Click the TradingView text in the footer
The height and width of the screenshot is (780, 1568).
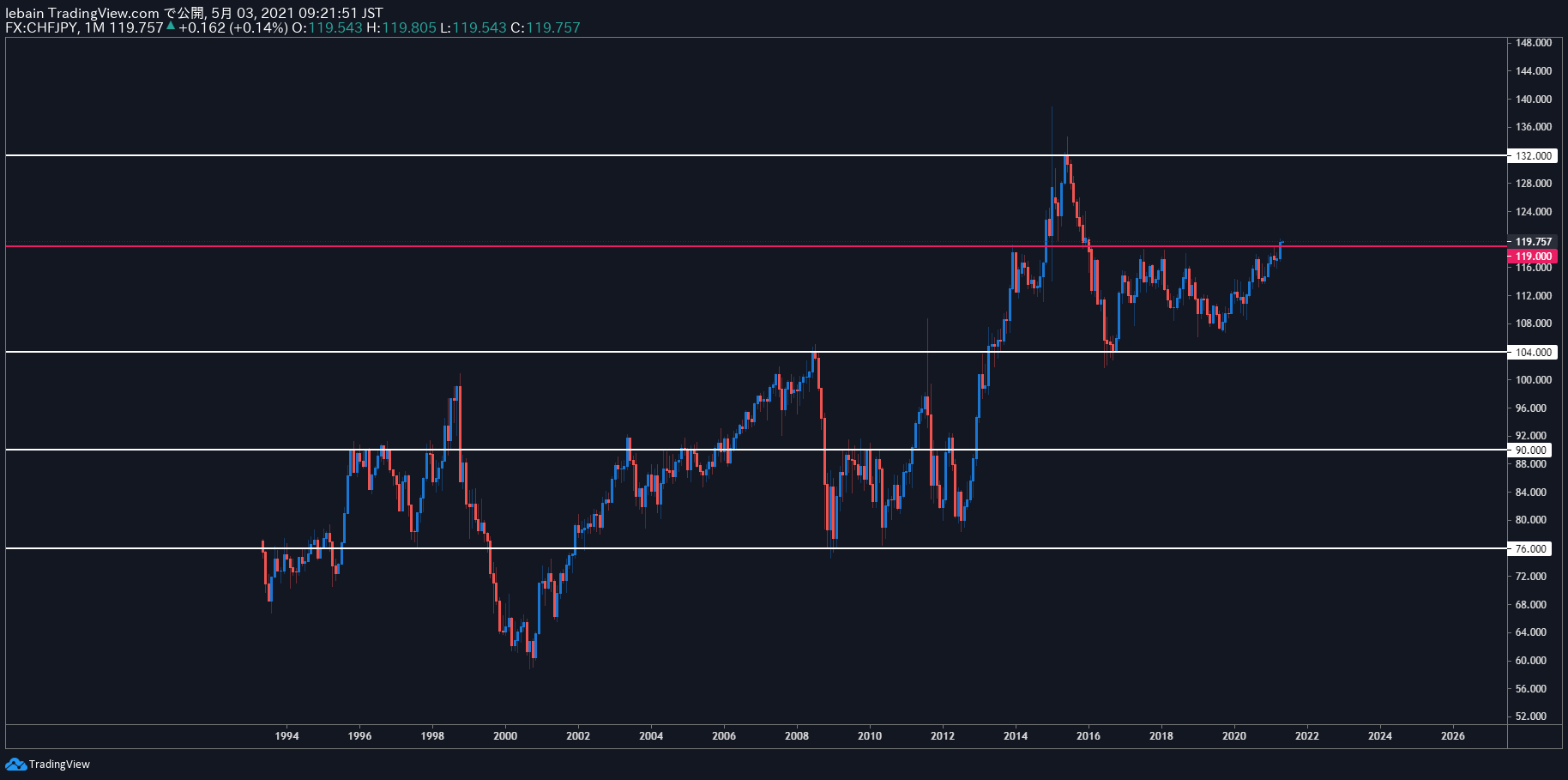tap(59, 765)
